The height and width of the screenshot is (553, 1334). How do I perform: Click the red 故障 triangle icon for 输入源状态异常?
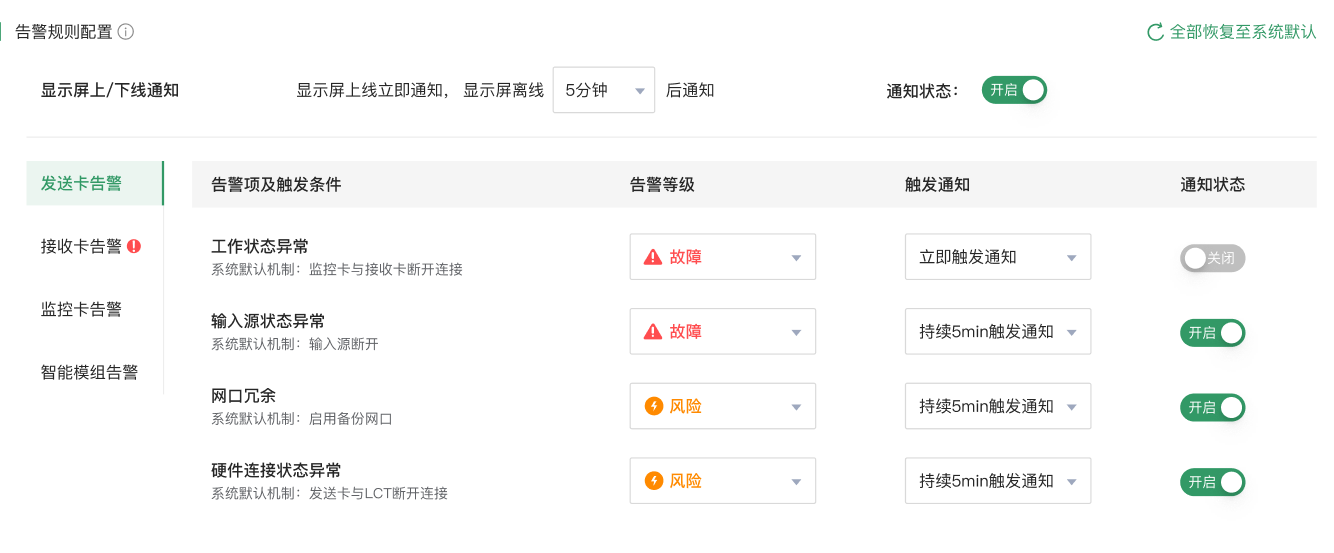tap(653, 332)
